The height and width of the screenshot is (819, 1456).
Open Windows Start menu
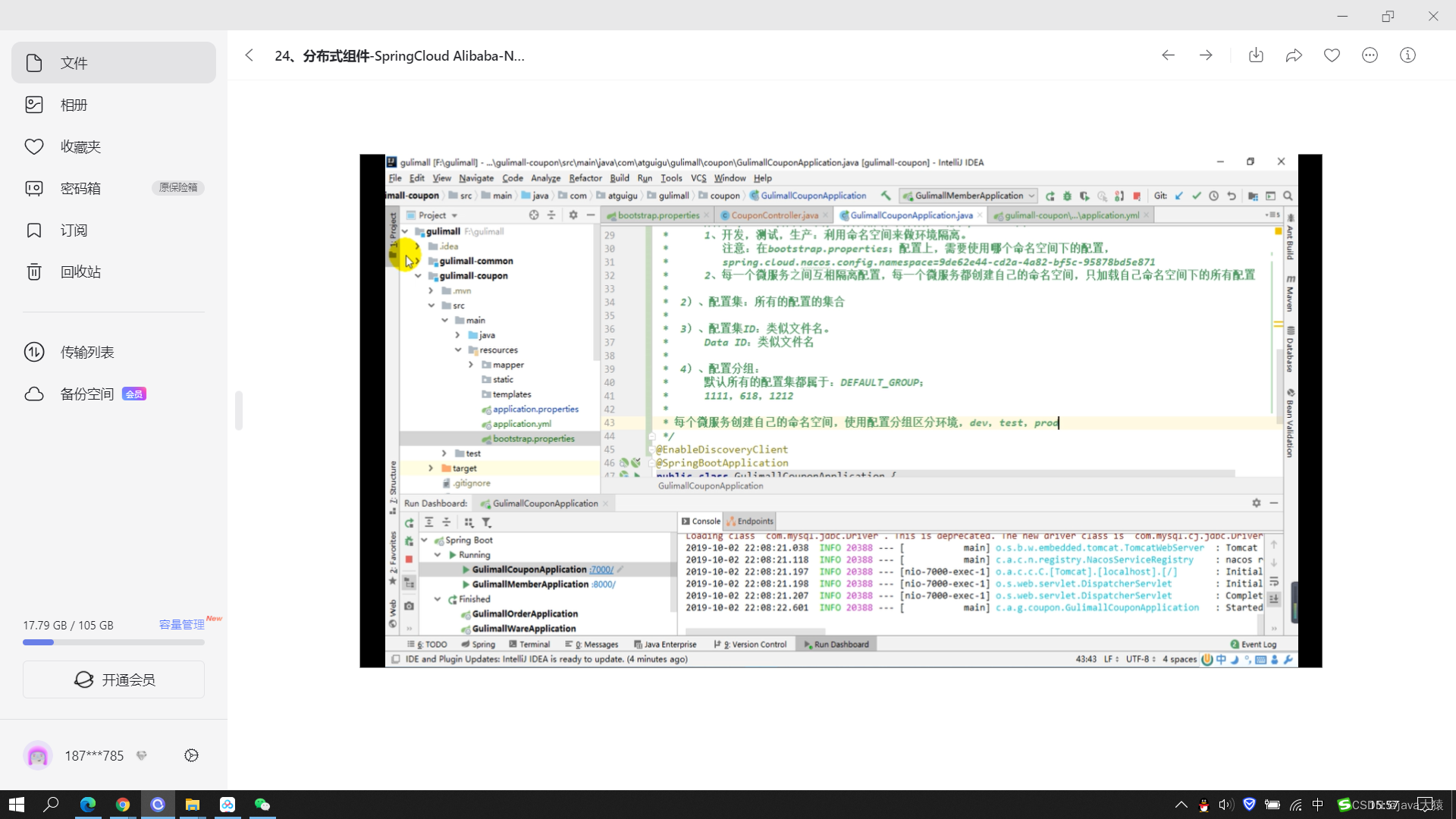pyautogui.click(x=17, y=805)
